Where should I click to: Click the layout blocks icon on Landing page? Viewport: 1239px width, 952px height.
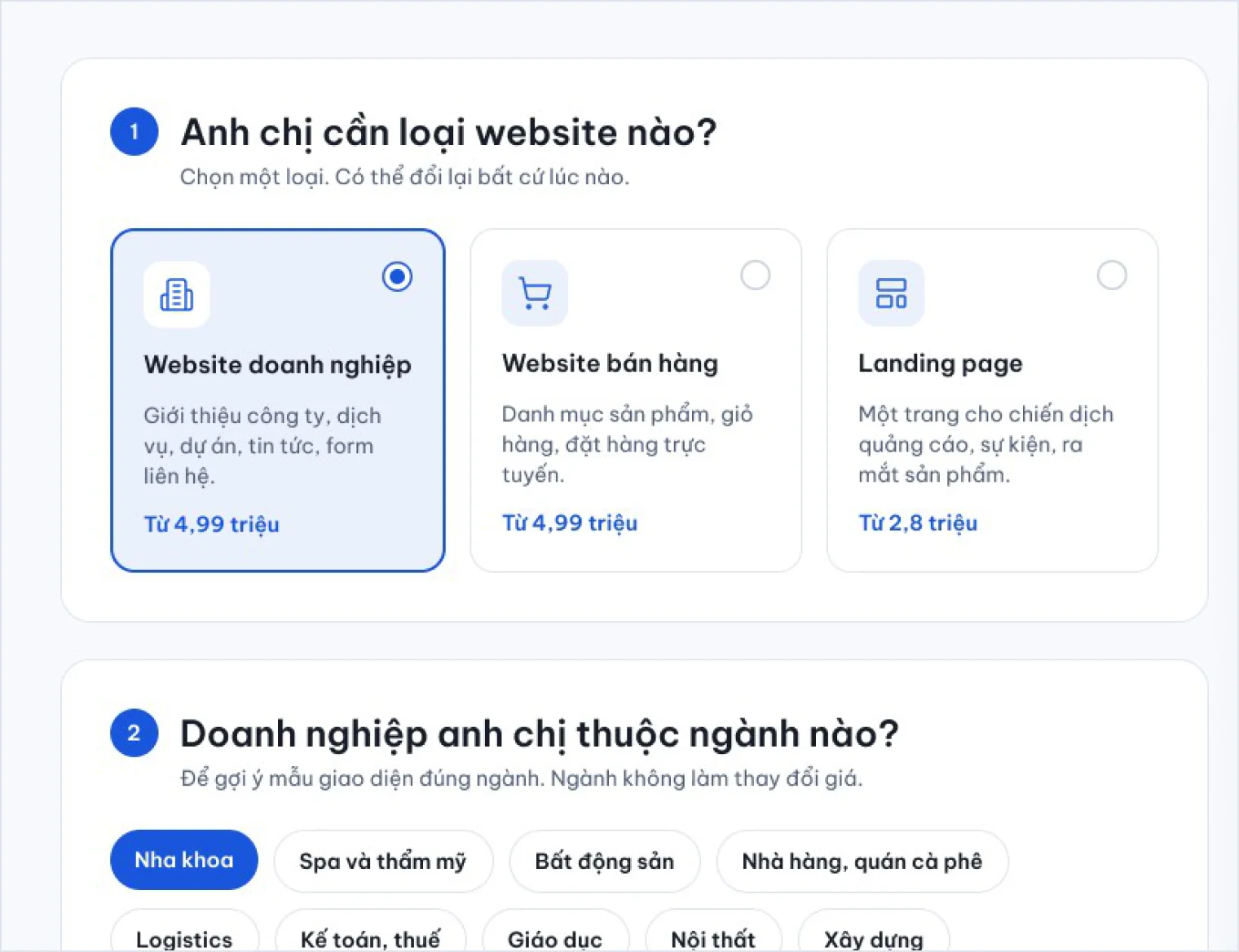(x=891, y=293)
